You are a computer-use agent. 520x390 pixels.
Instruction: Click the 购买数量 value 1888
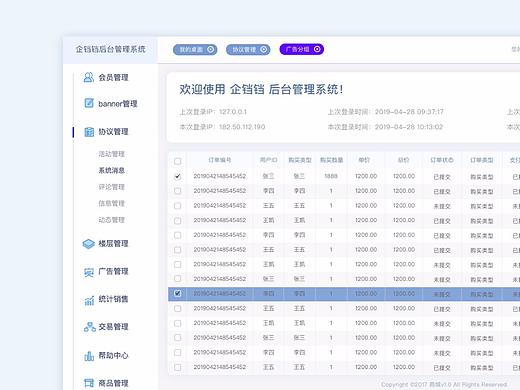[x=331, y=176]
